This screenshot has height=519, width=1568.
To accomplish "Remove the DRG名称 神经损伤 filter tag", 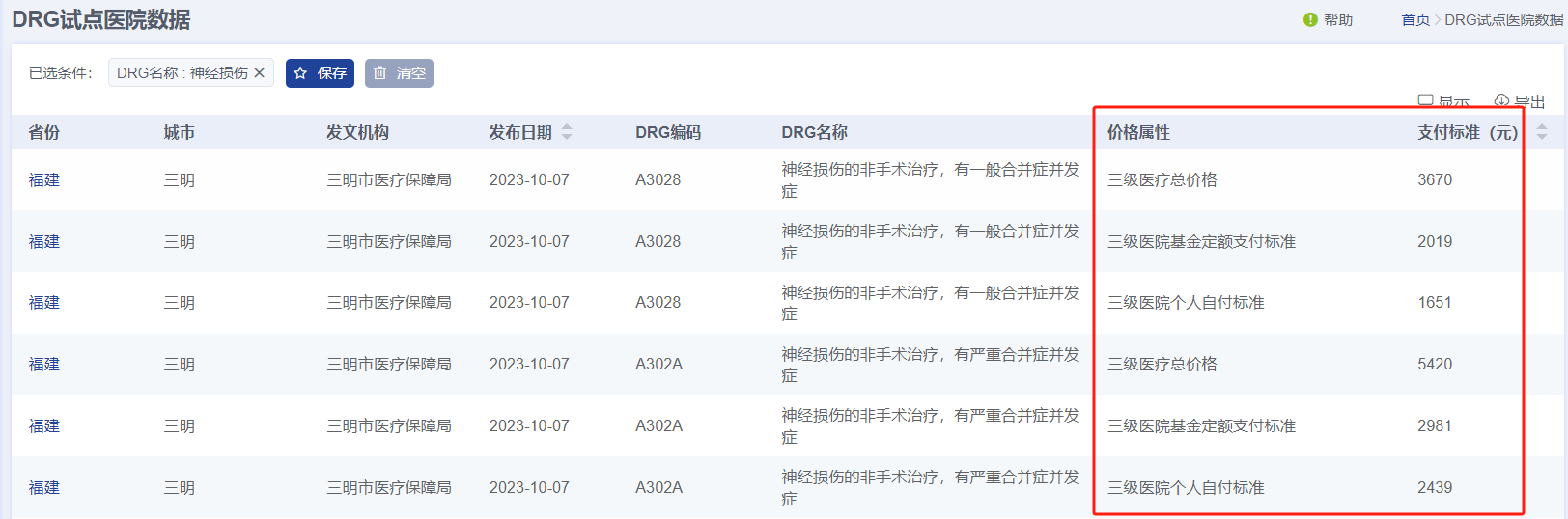I will [x=259, y=73].
